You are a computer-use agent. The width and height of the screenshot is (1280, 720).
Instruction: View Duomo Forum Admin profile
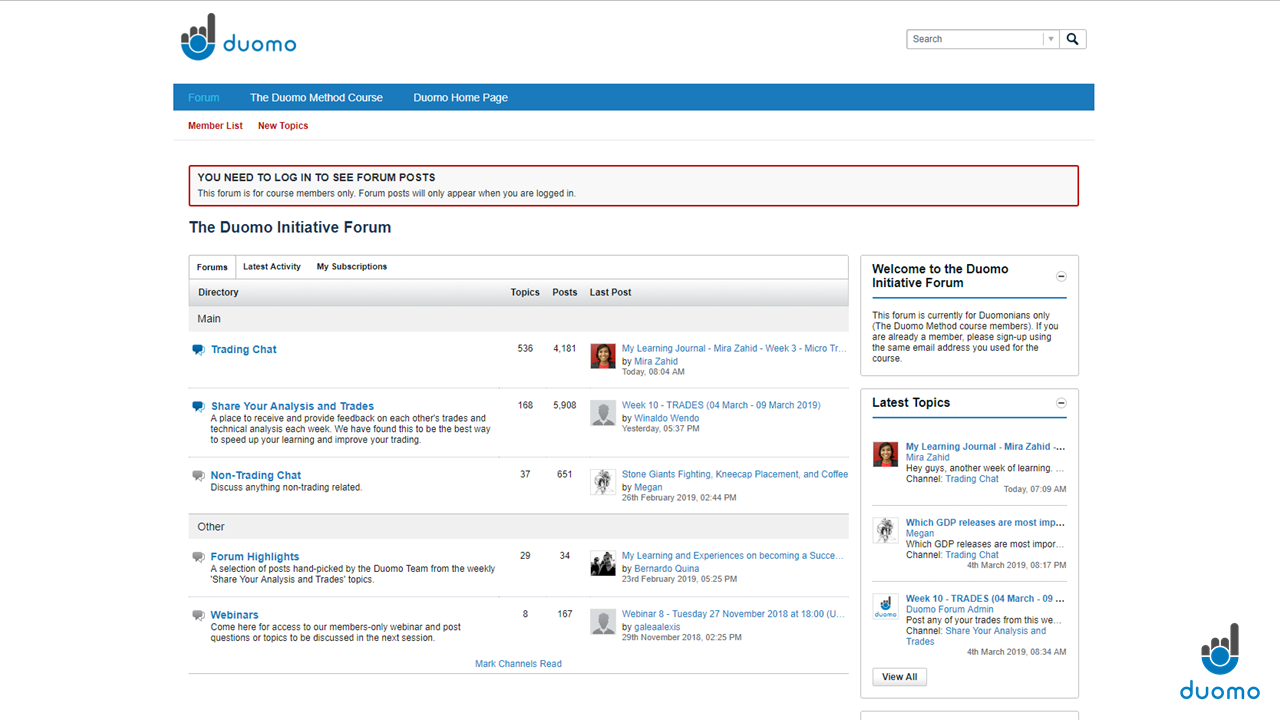(x=950, y=610)
